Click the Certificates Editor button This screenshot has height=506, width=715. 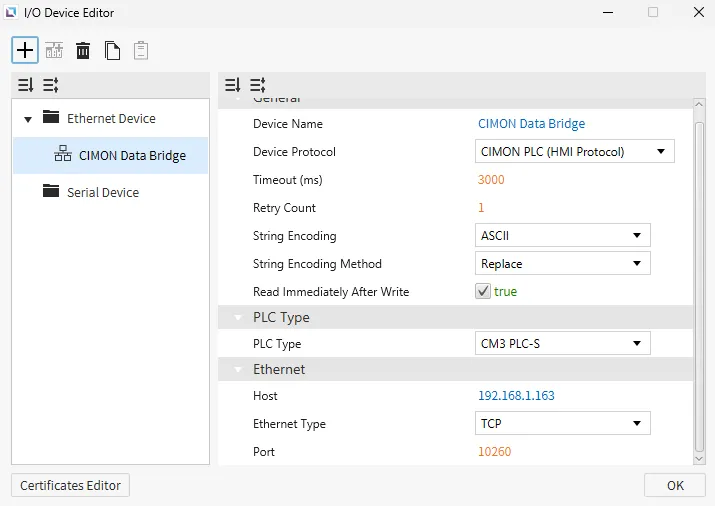coord(70,486)
